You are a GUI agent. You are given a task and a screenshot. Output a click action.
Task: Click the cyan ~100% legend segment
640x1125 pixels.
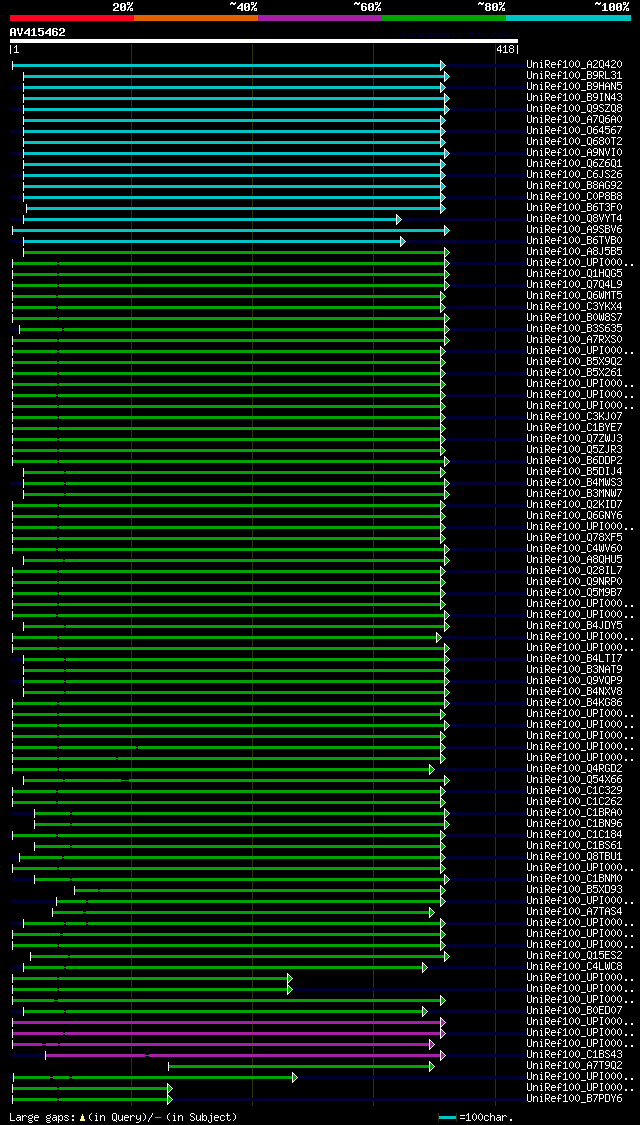click(x=568, y=17)
